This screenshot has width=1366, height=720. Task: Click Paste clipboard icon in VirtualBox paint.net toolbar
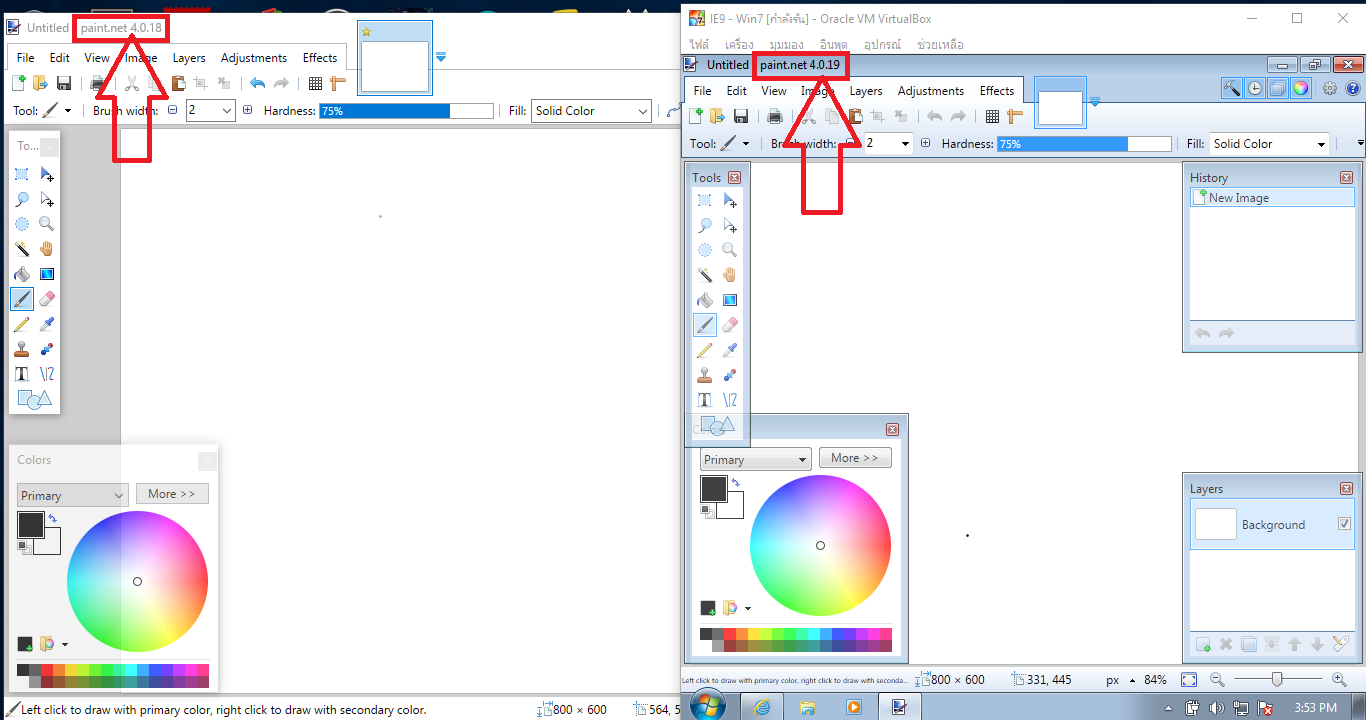click(855, 116)
